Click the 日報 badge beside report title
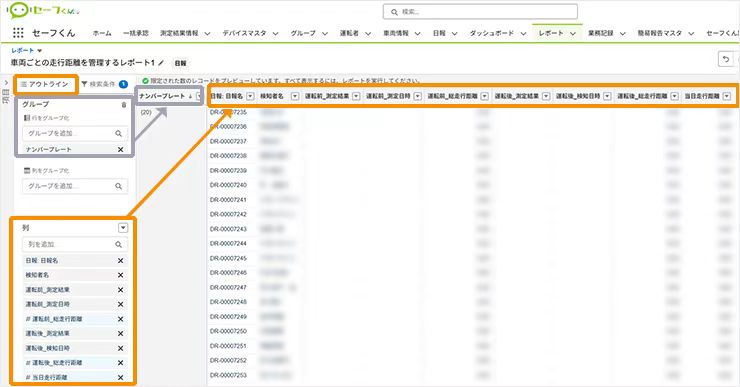Viewport: 740px width, 387px height. point(180,63)
